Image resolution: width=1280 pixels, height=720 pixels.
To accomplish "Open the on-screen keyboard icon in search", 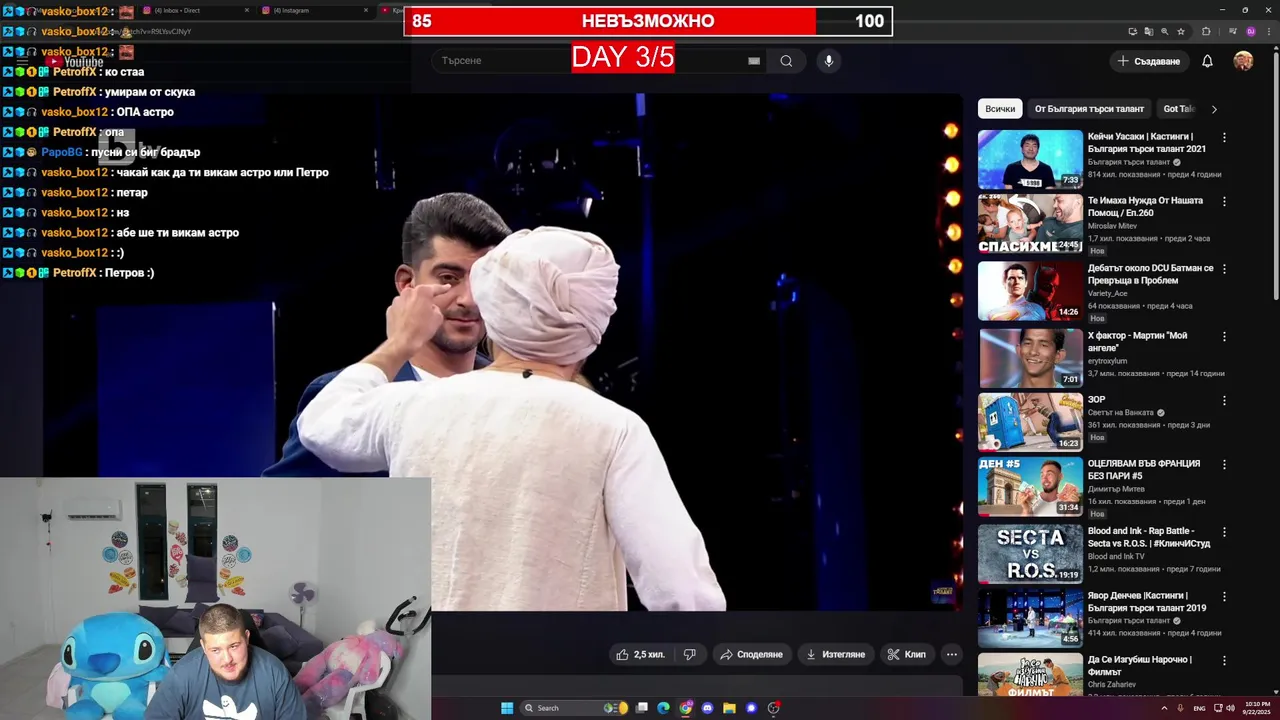I will tap(754, 61).
